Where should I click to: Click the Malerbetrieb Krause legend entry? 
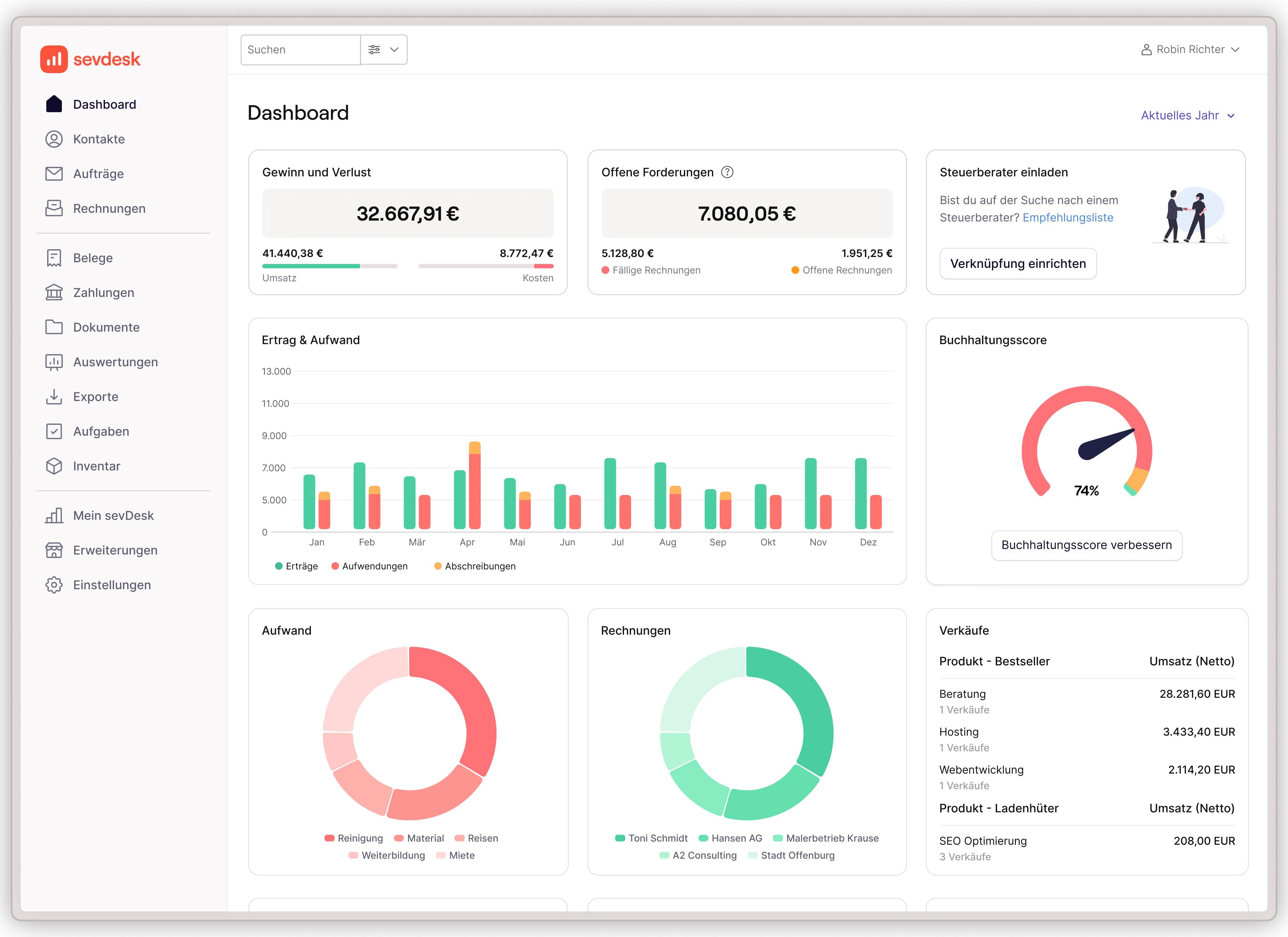(x=826, y=838)
